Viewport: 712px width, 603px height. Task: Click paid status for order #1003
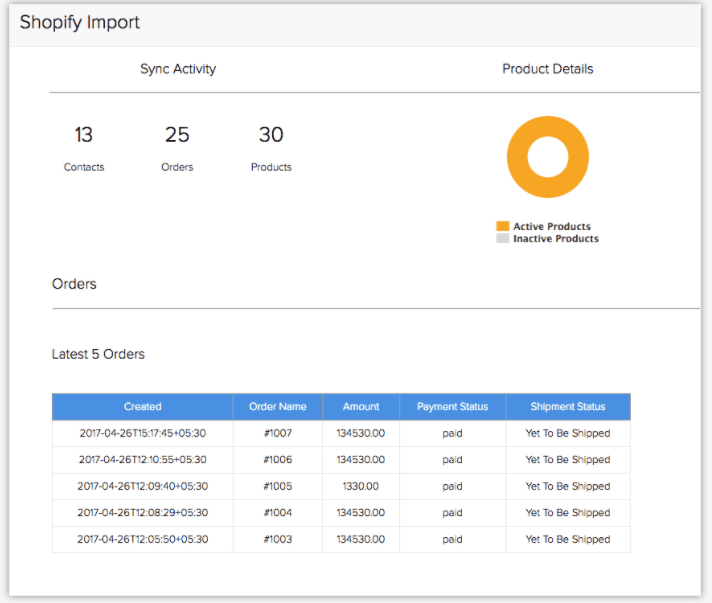pyautogui.click(x=452, y=540)
